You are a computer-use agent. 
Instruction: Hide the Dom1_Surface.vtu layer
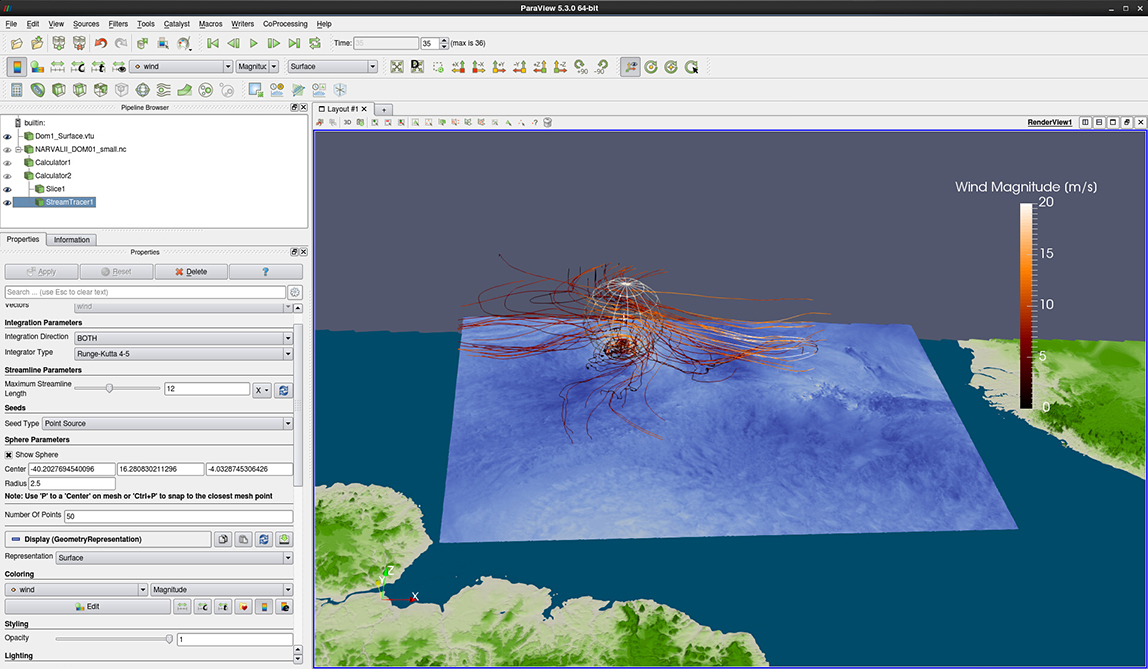8,136
